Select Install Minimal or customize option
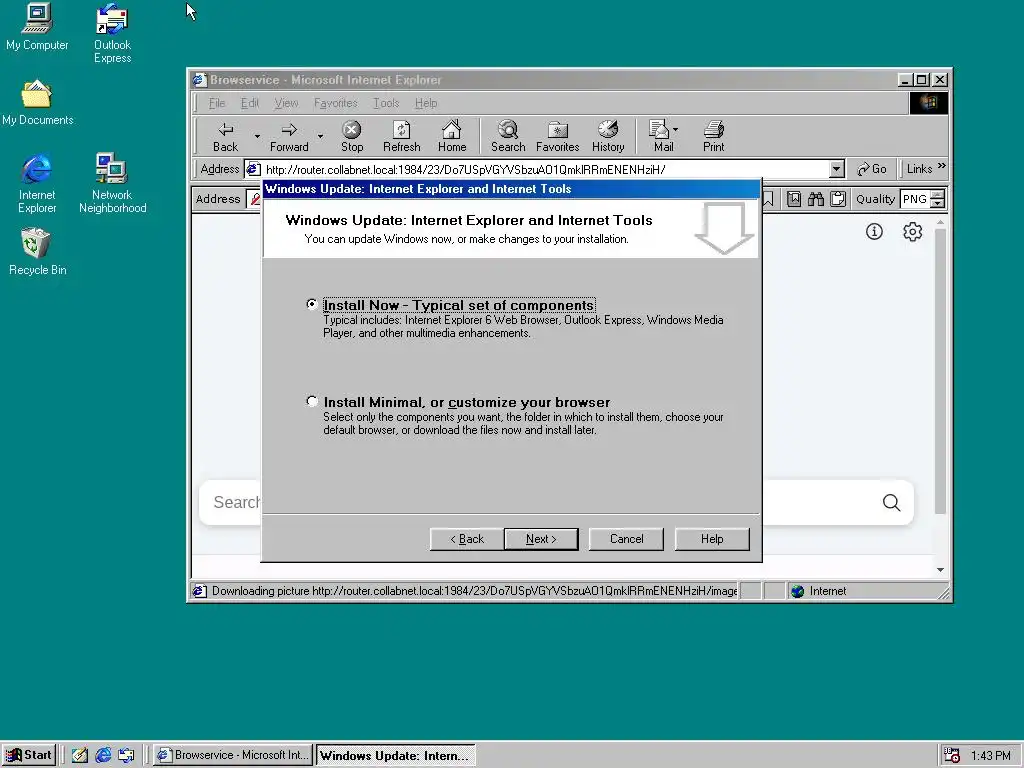Viewport: 1024px width, 768px height. click(x=312, y=401)
